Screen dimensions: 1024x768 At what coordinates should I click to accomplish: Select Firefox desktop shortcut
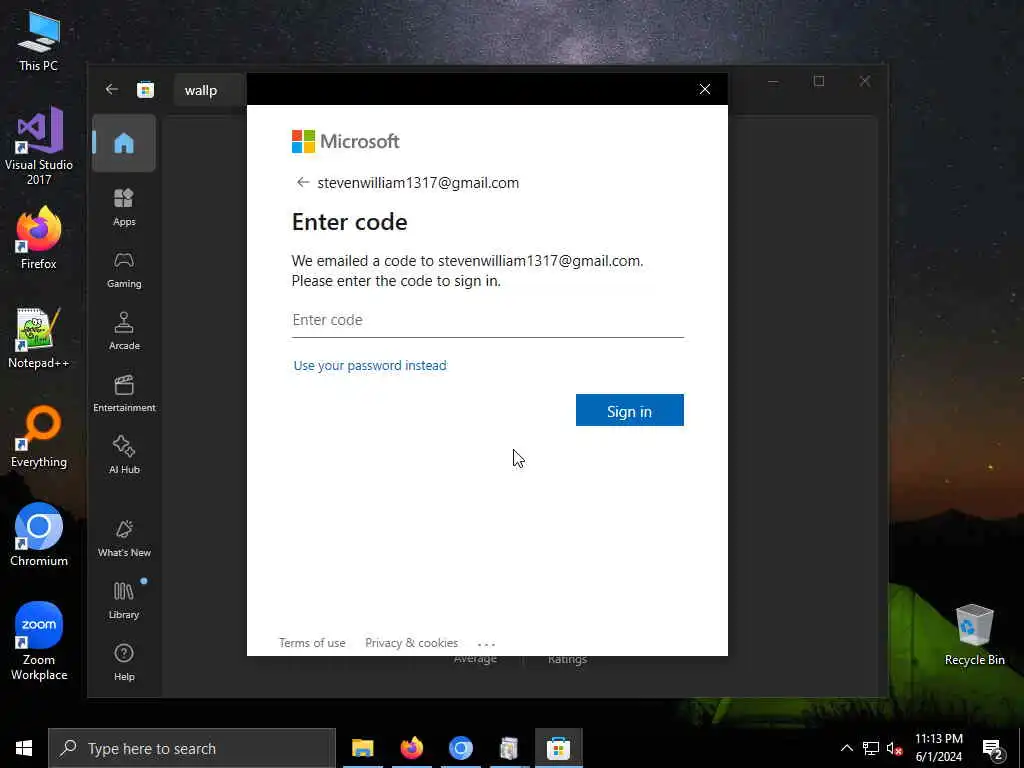click(x=39, y=238)
